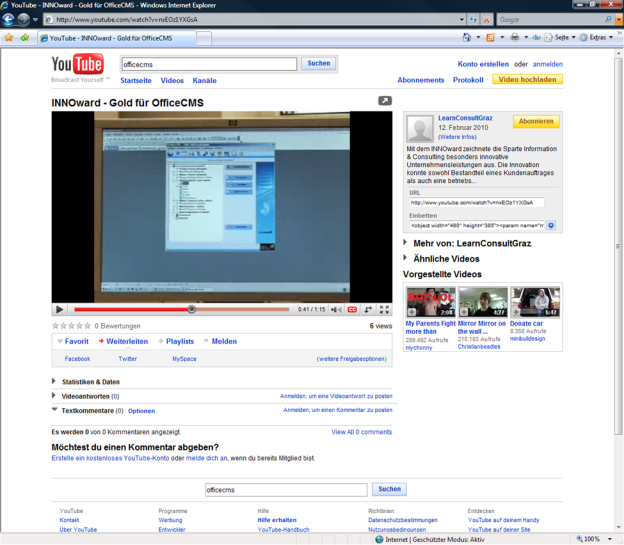The image size is (624, 545).
Task: Click the pop-out video icon
Action: tap(385, 101)
